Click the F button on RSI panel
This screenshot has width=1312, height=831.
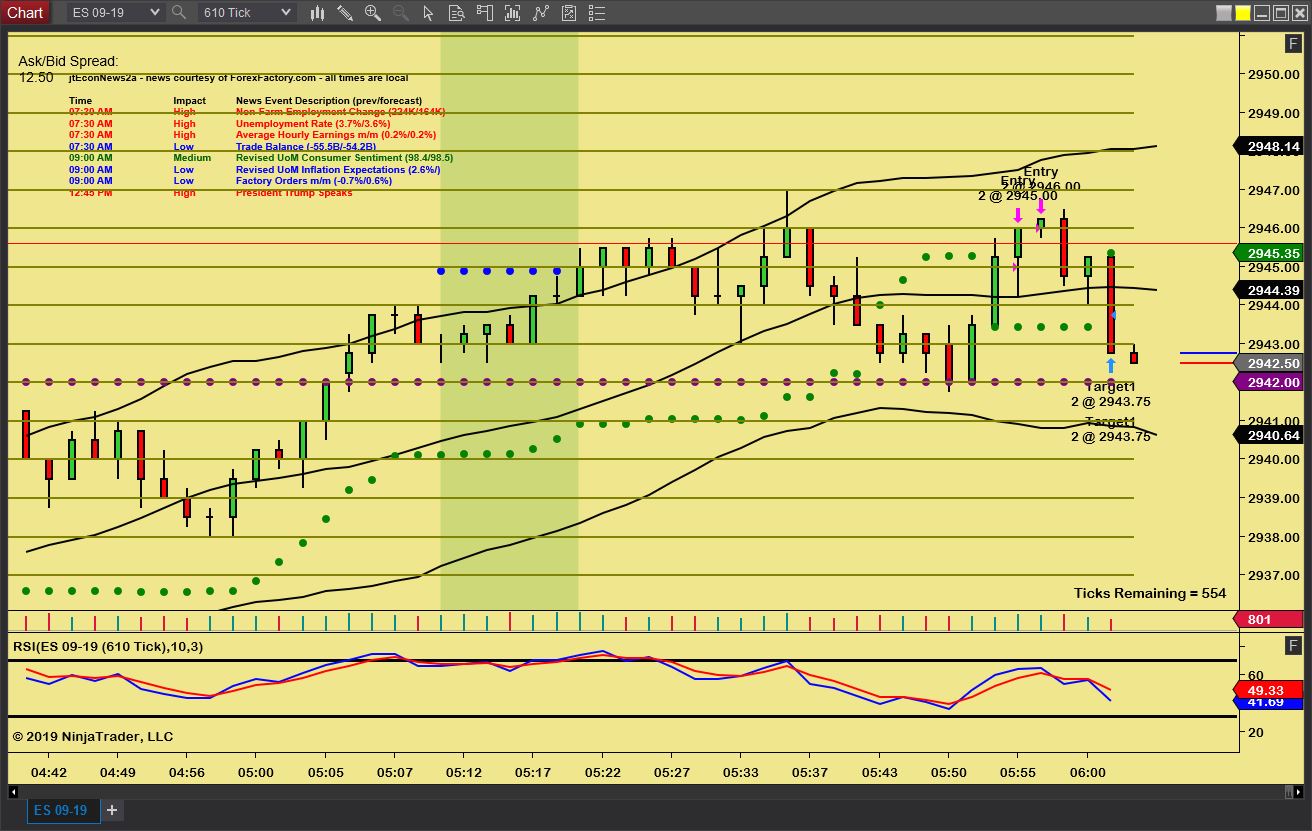click(x=1292, y=645)
